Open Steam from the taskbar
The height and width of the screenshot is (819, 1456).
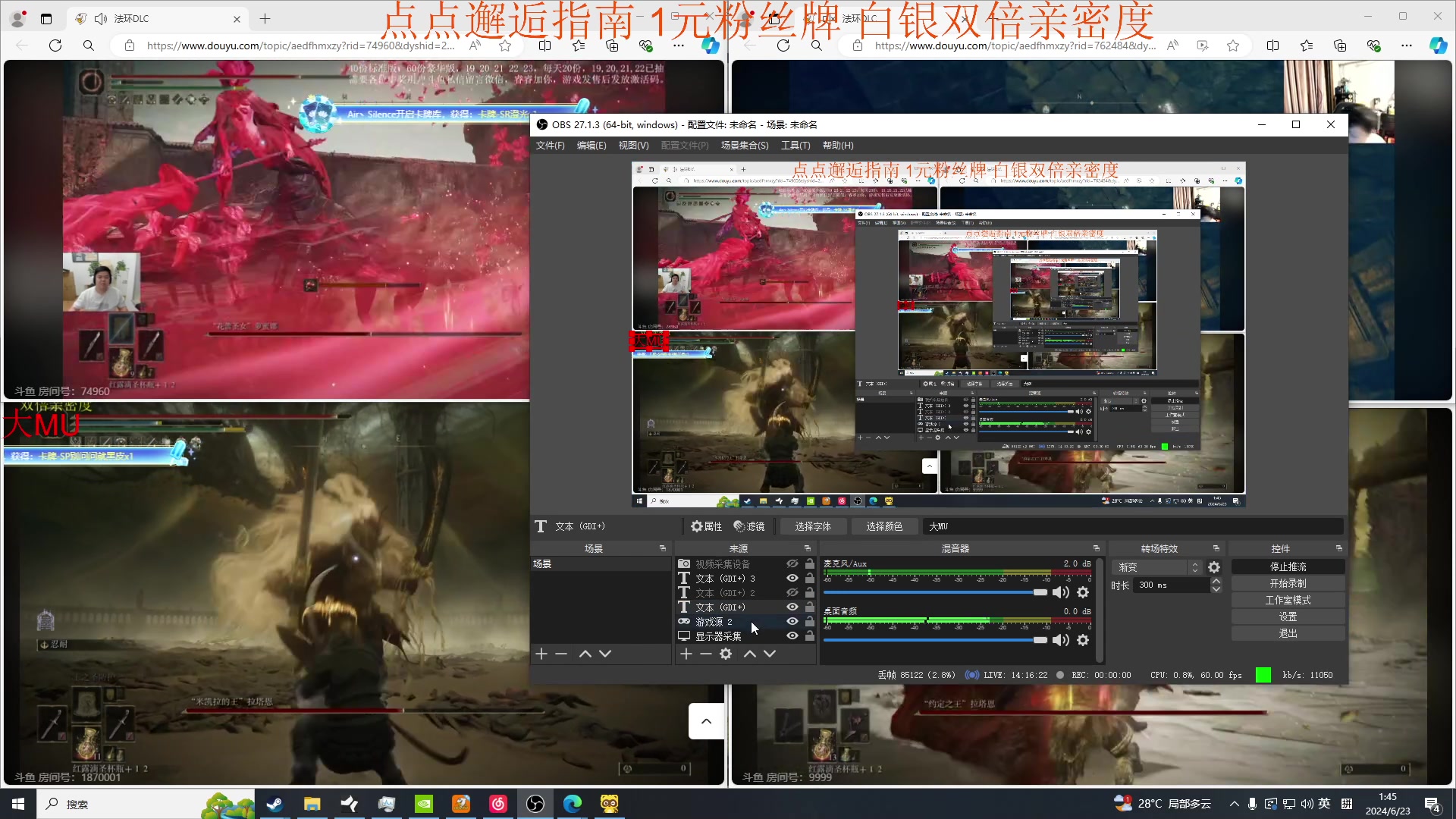275,804
